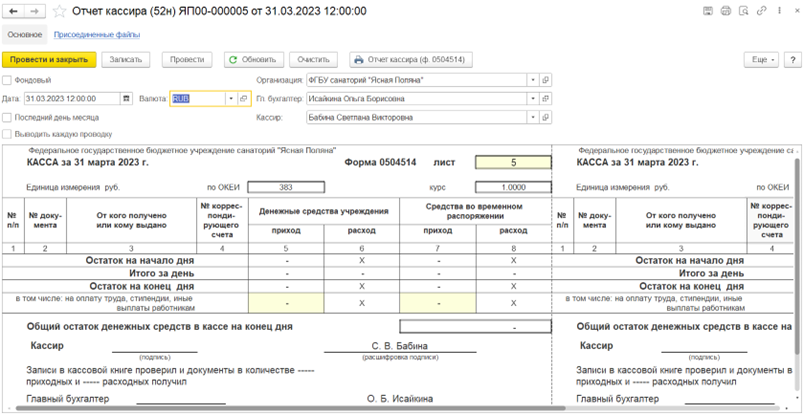Click the Форма 0504514 text
Image resolution: width=803 pixels, height=414 pixels.
381,162
